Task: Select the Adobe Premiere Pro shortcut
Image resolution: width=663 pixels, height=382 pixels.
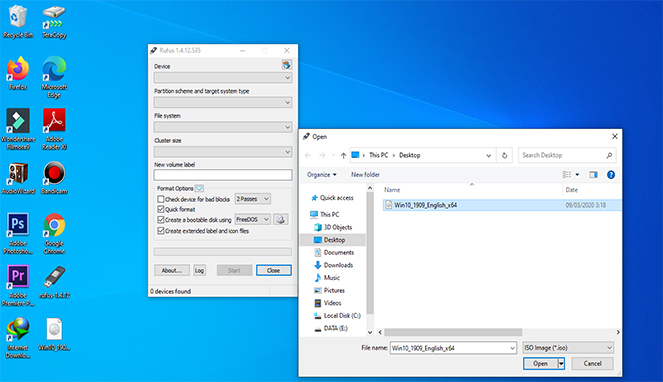Action: [x=18, y=286]
